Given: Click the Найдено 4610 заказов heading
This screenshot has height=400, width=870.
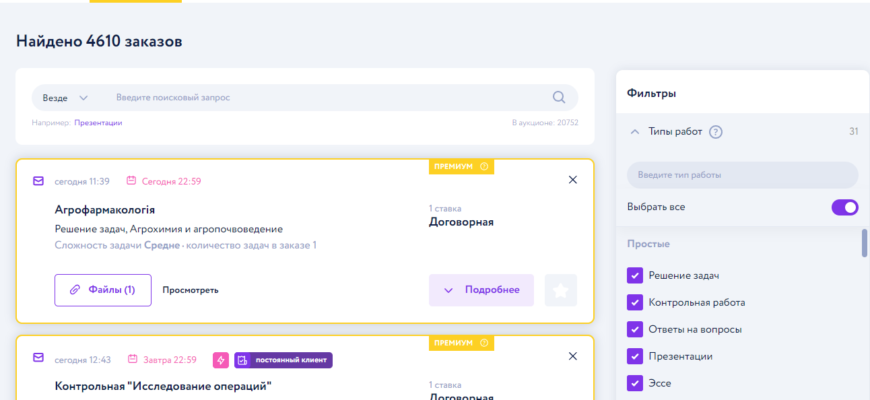Looking at the screenshot, I should (x=99, y=41).
